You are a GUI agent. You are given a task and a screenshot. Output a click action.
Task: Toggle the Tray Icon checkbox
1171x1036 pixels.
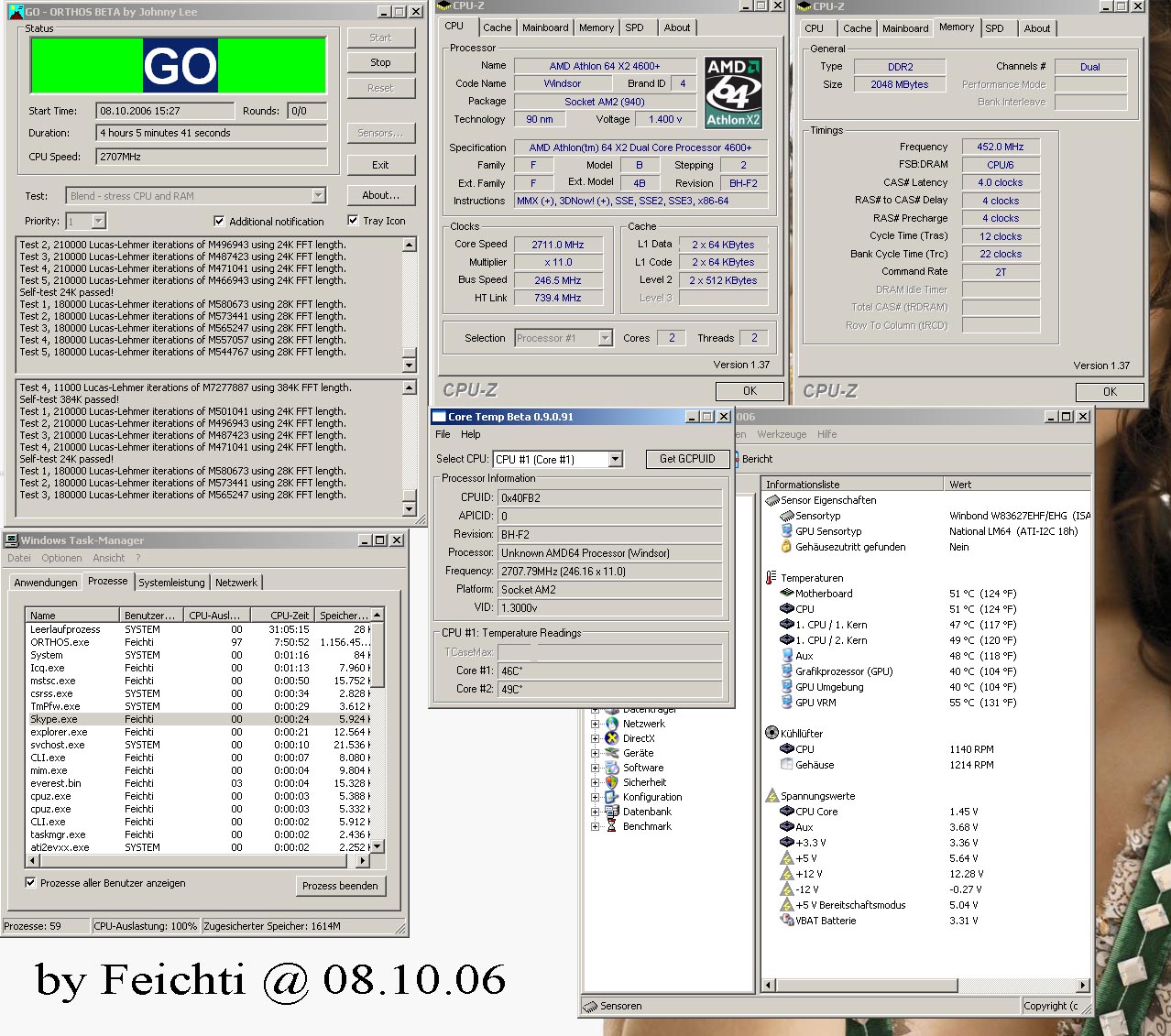353,220
